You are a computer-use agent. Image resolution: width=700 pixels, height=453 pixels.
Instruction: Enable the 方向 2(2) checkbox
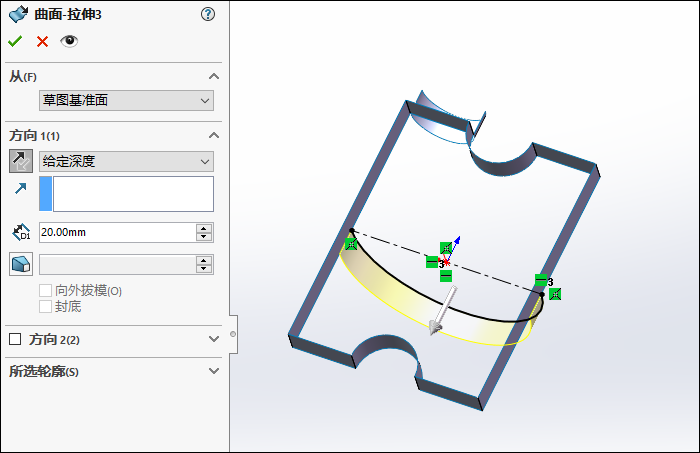pyautogui.click(x=15, y=339)
